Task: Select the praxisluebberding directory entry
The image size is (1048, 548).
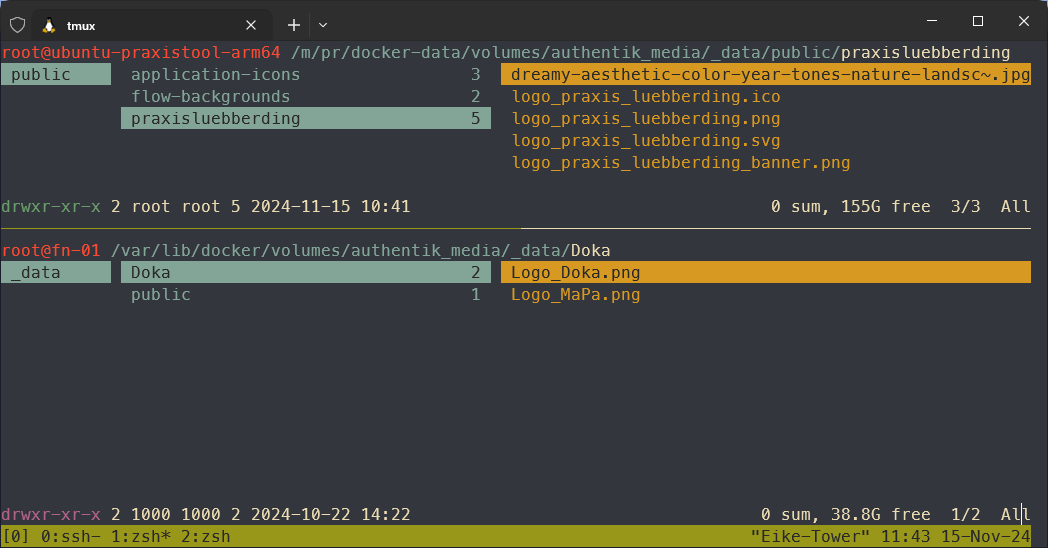Action: pyautogui.click(x=215, y=119)
